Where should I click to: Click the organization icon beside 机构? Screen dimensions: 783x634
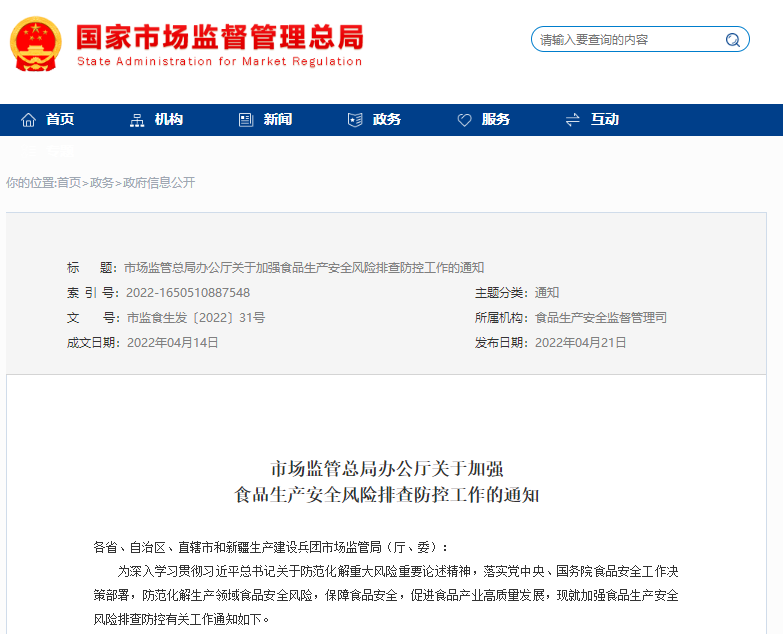(137, 120)
